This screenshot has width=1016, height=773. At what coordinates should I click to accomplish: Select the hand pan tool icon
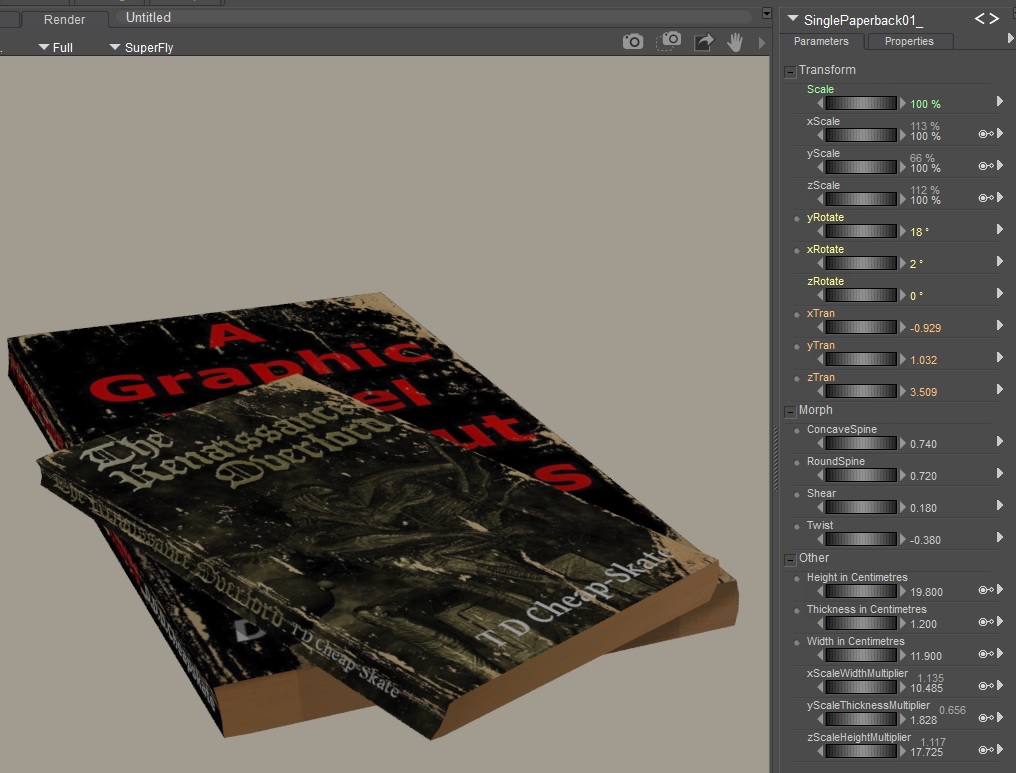[735, 42]
